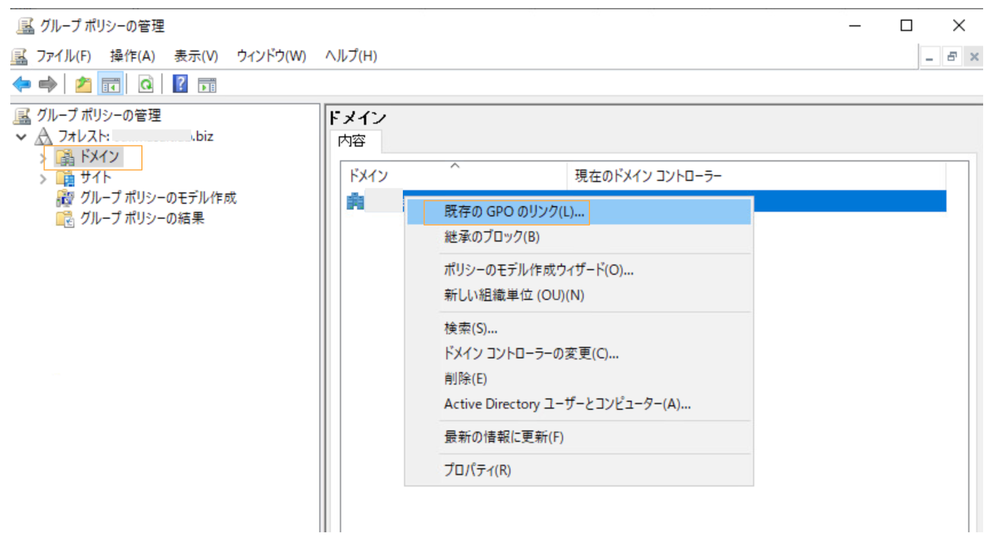The image size is (998, 553).
Task: Choose 削除(E) in context menu
Action: [x=579, y=379]
